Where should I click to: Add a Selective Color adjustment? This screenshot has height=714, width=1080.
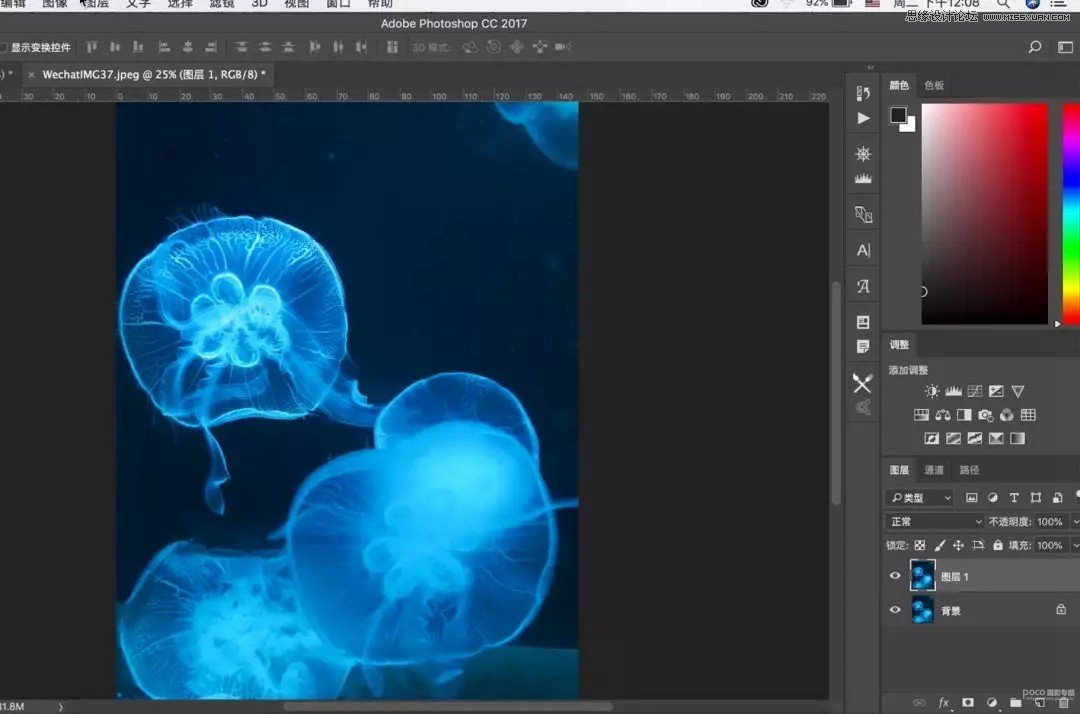[996, 438]
